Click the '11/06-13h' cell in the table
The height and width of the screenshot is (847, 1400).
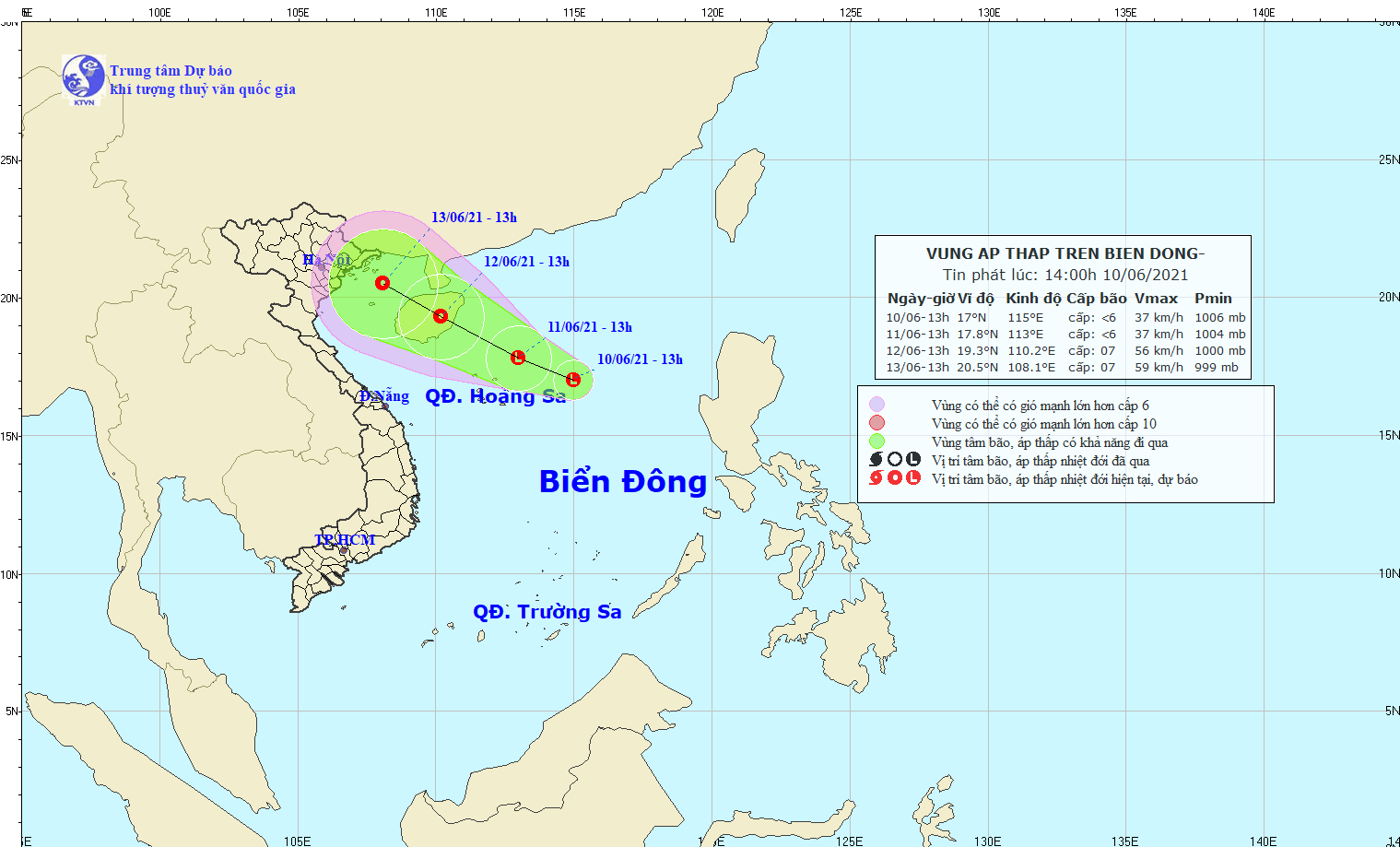[x=918, y=335]
